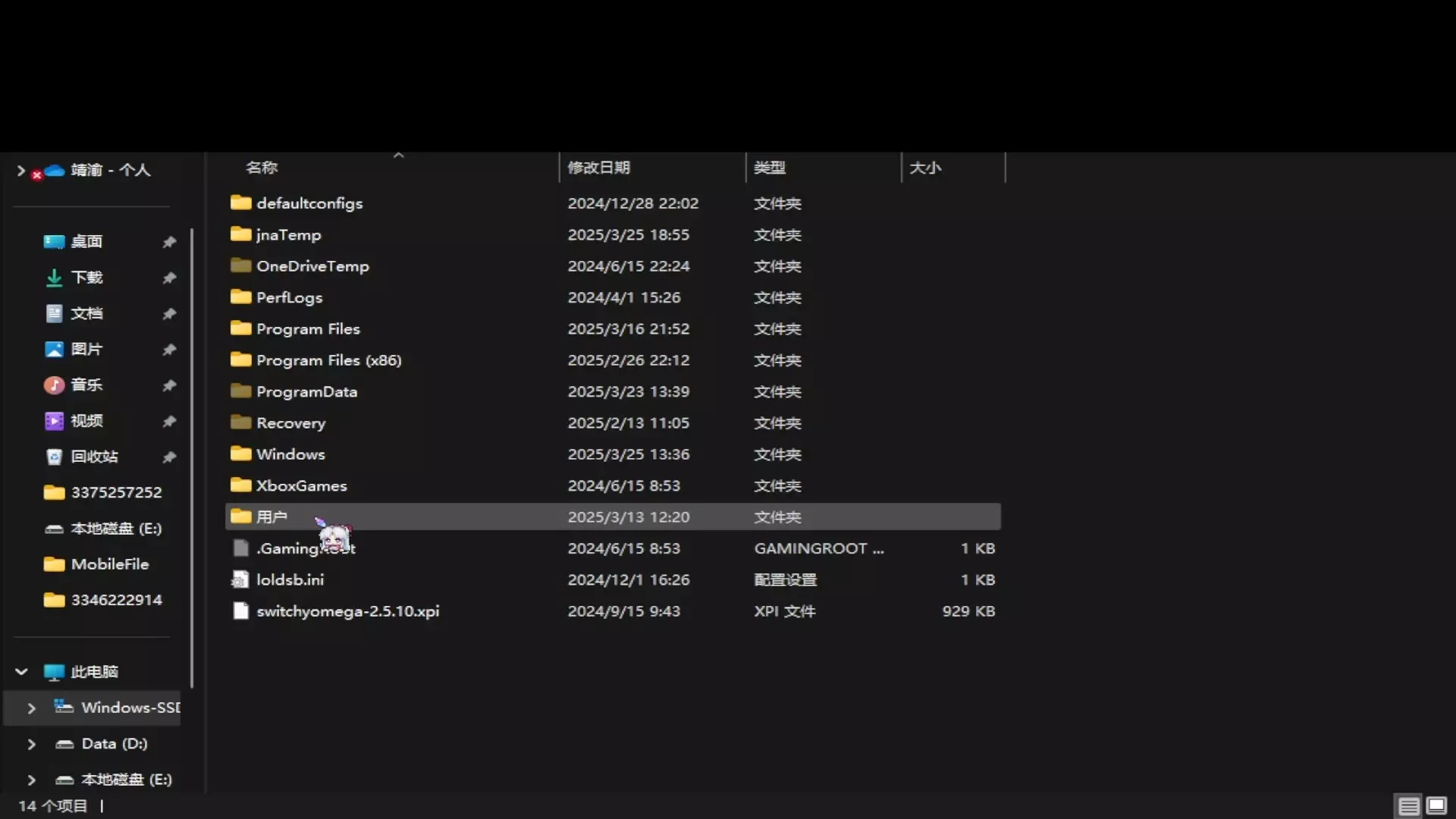Expand the Windows-SSD drive tree node
This screenshot has height=819, width=1456.
[31, 708]
